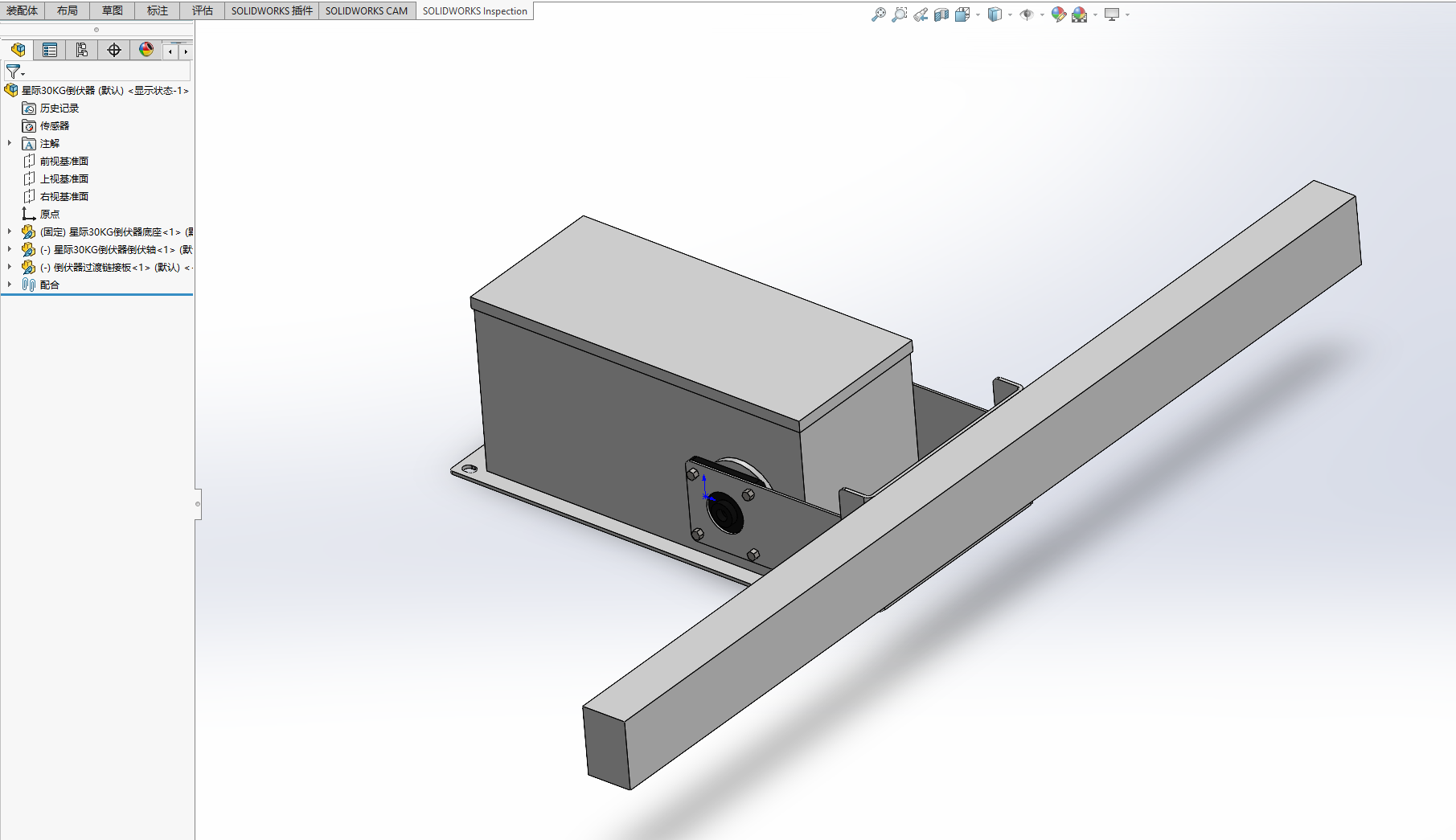Click the 配合 paperclip mates icon
This screenshot has width=1456, height=840.
click(29, 285)
